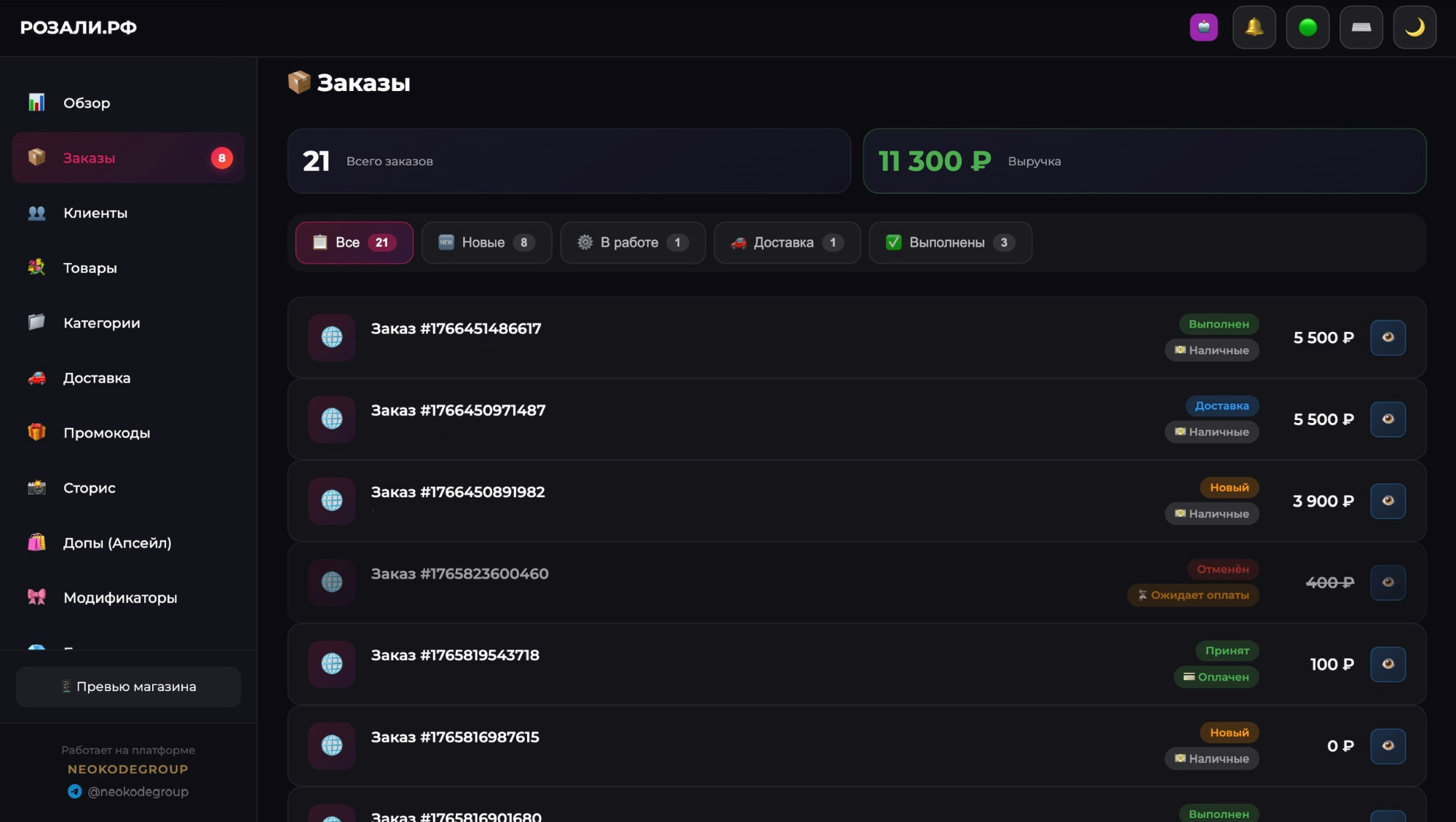Open the Товары section

(x=89, y=268)
